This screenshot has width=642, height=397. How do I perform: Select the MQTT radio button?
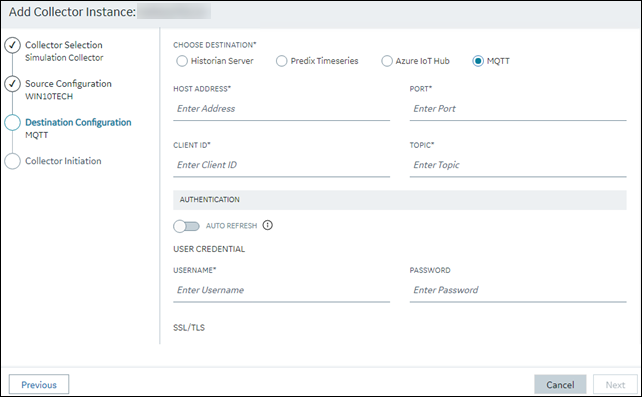(x=478, y=61)
